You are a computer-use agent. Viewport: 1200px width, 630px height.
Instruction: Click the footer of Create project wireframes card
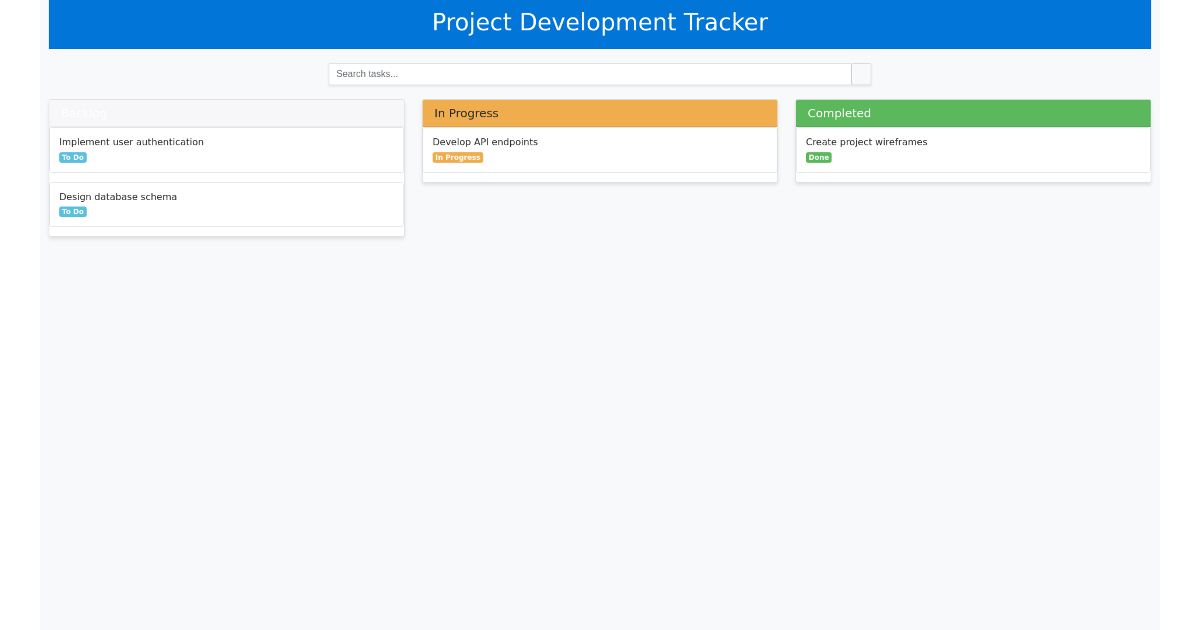(x=972, y=177)
